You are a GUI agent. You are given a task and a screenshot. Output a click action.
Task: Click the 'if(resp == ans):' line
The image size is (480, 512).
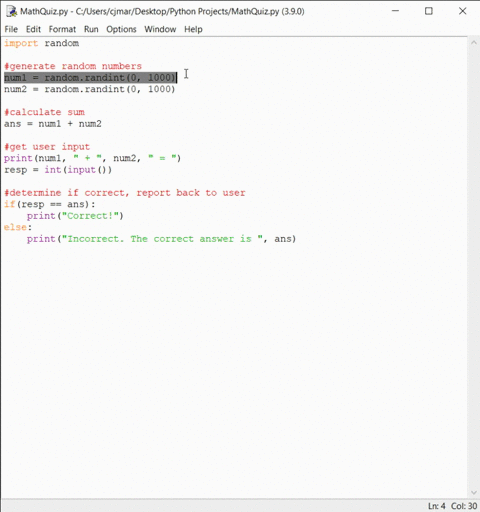[50, 204]
